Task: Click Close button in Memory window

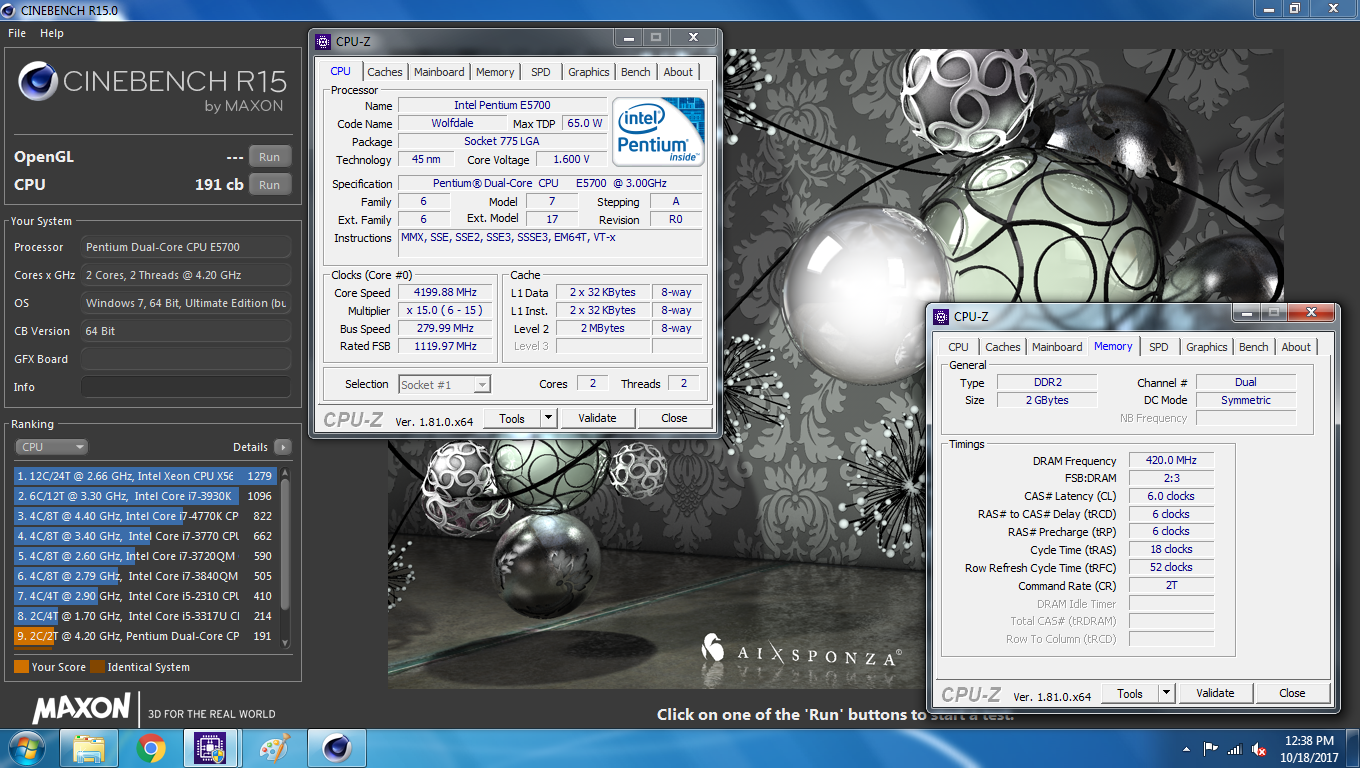Action: [1292, 694]
